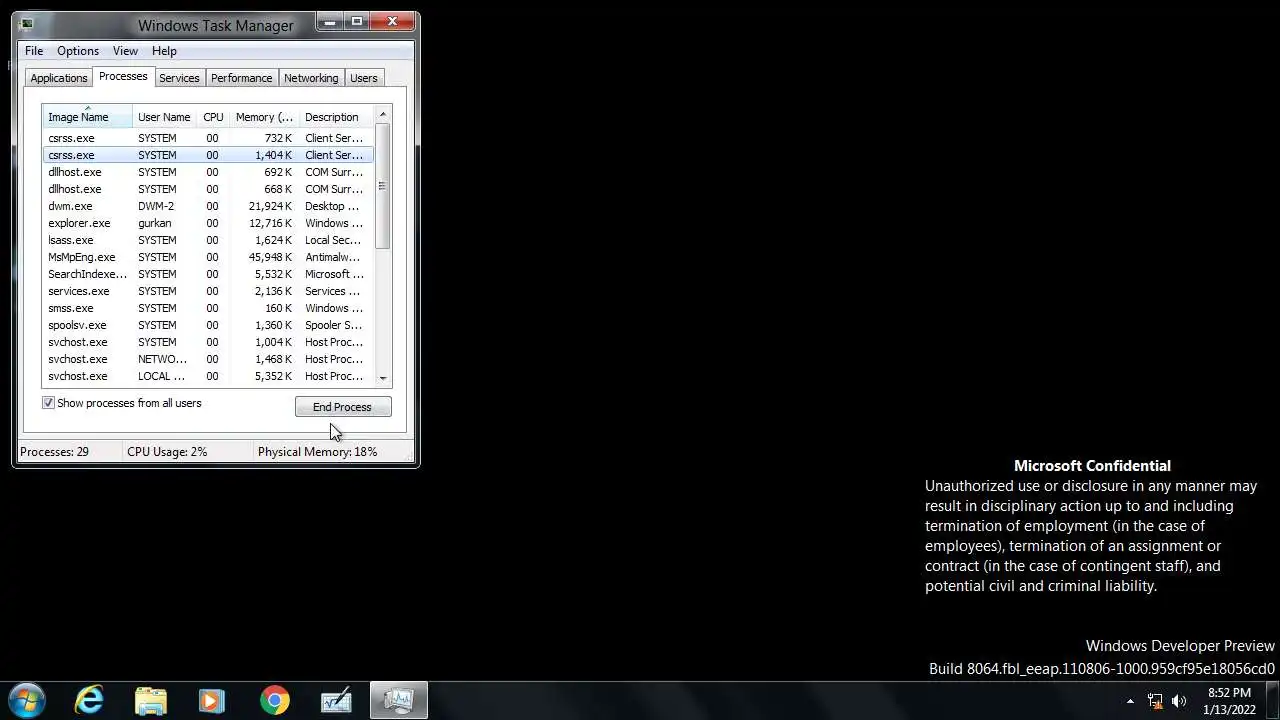Image resolution: width=1280 pixels, height=720 pixels.
Task: Open File Explorer from the taskbar
Action: point(150,700)
